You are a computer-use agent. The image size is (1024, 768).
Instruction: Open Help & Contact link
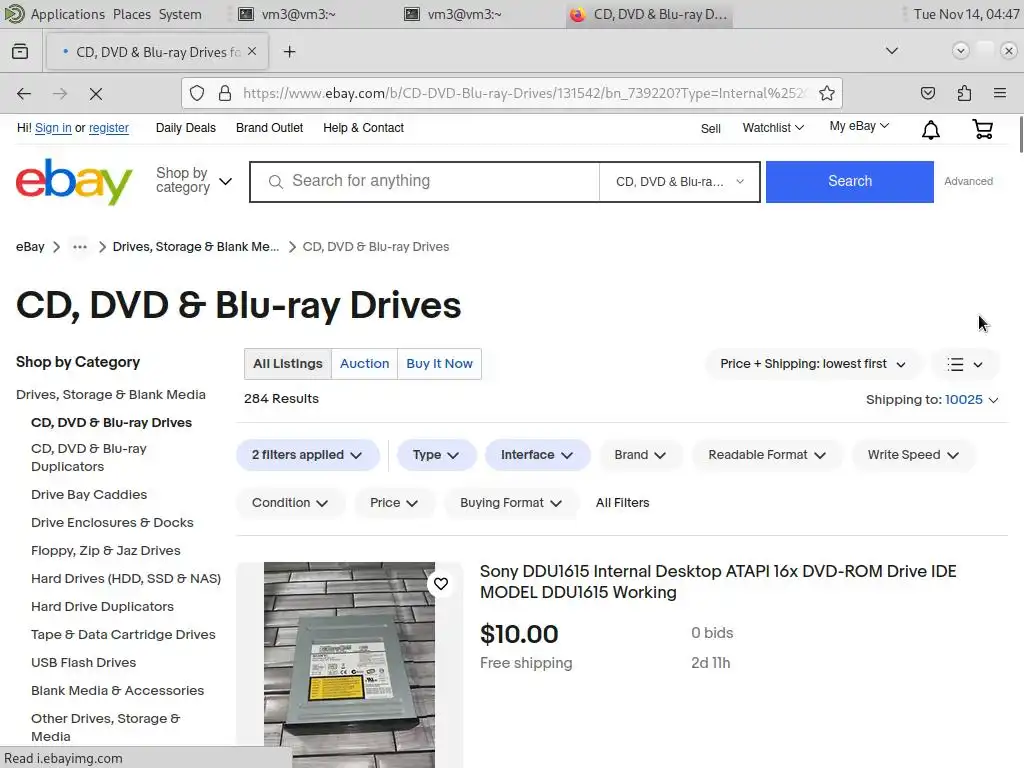click(363, 128)
